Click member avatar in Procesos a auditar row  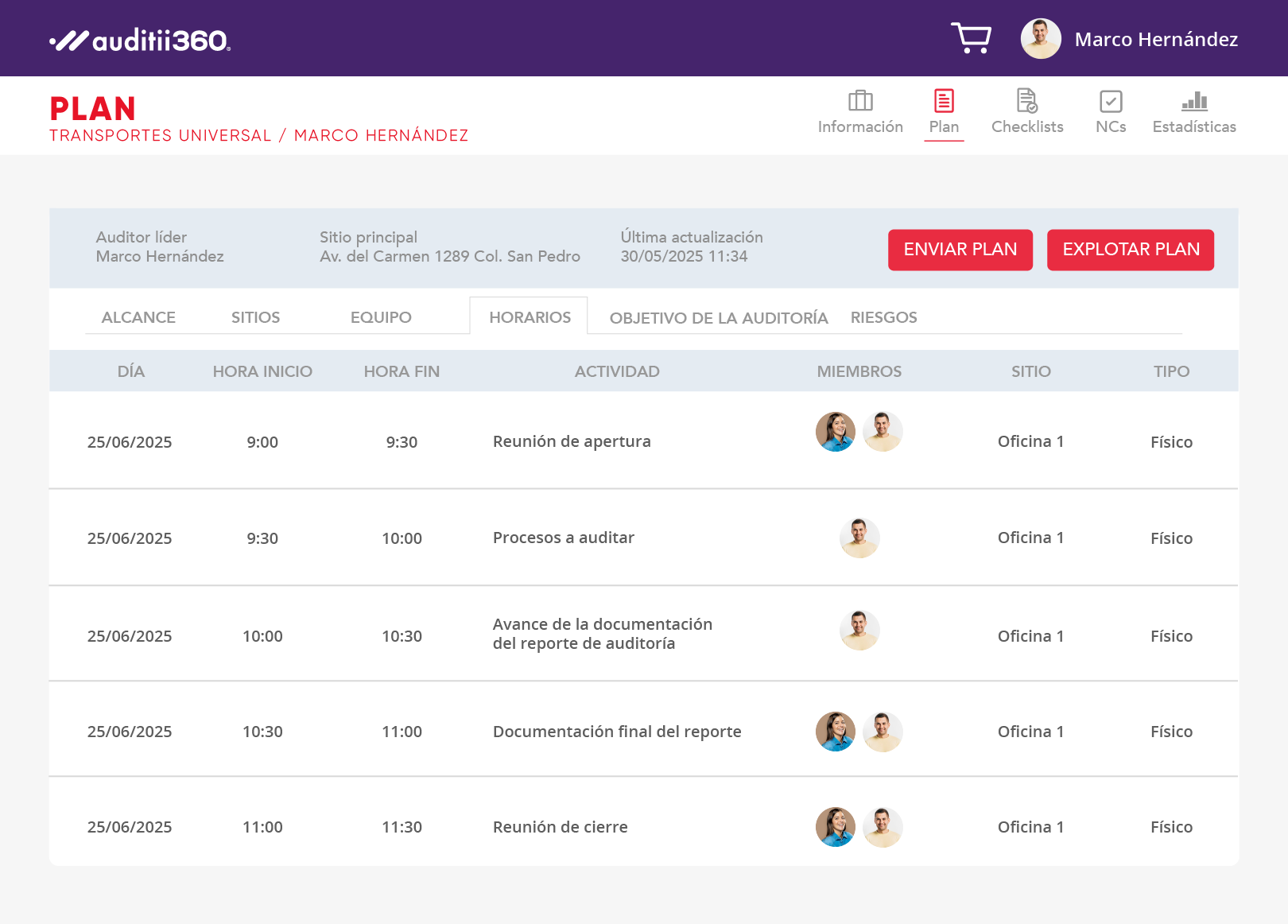[x=859, y=538]
